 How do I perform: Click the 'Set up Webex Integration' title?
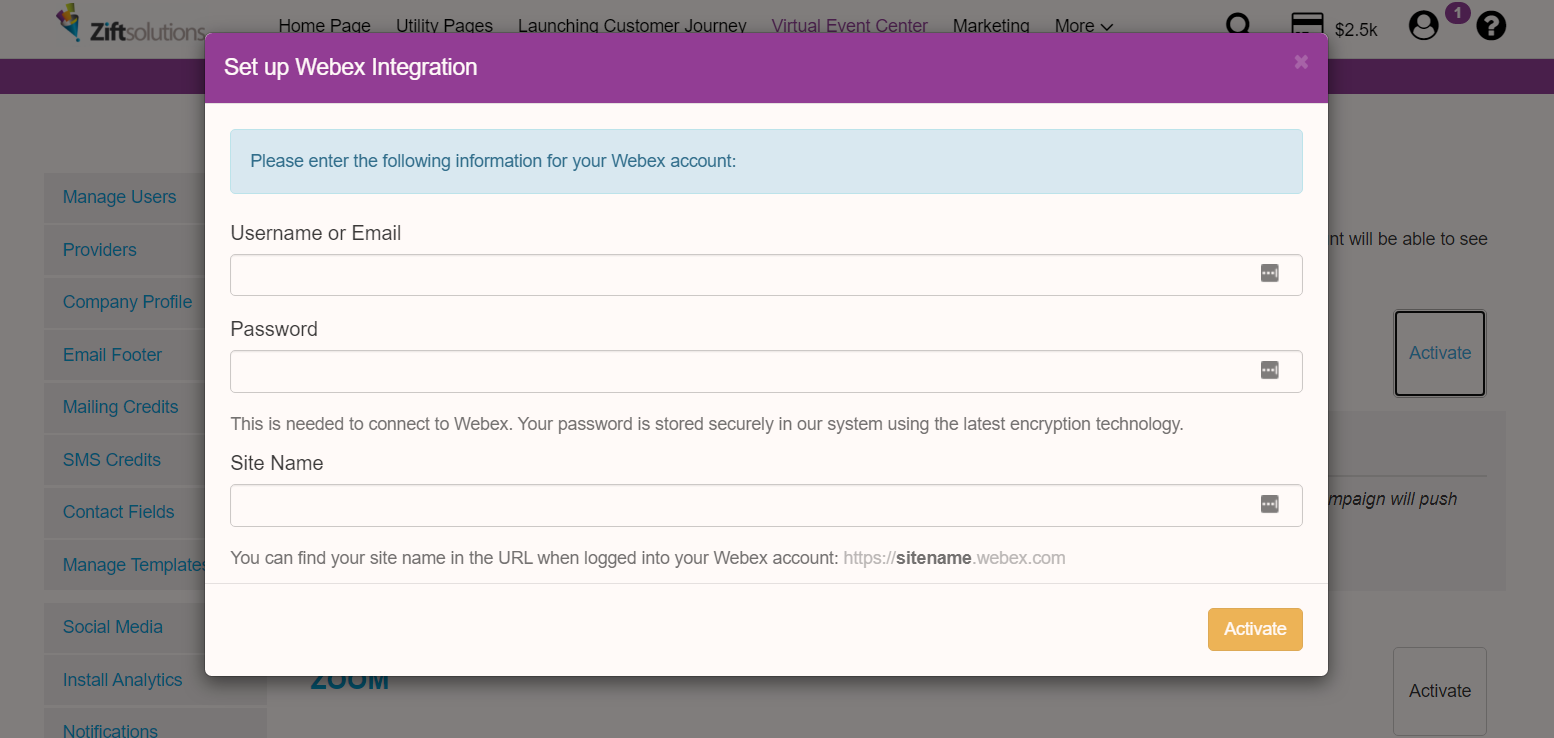click(350, 67)
